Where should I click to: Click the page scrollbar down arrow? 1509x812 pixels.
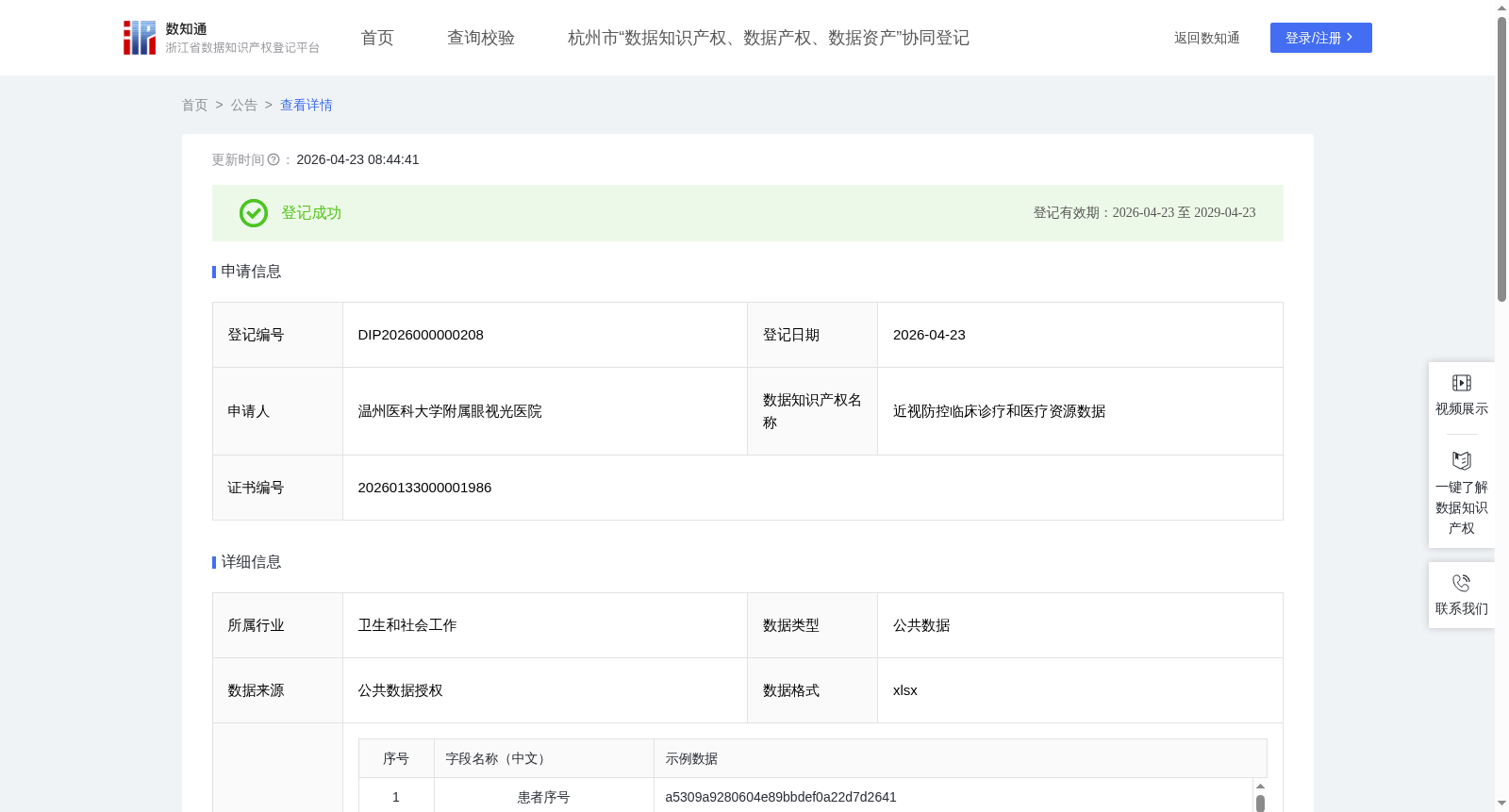pos(1501,804)
